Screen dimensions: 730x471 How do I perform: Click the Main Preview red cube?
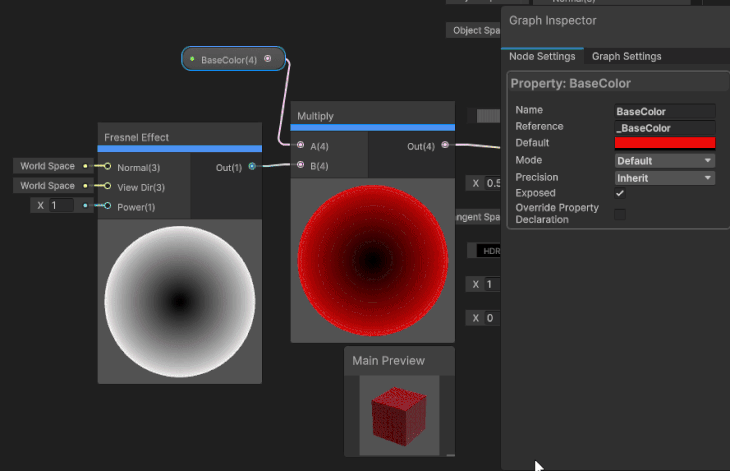point(399,416)
